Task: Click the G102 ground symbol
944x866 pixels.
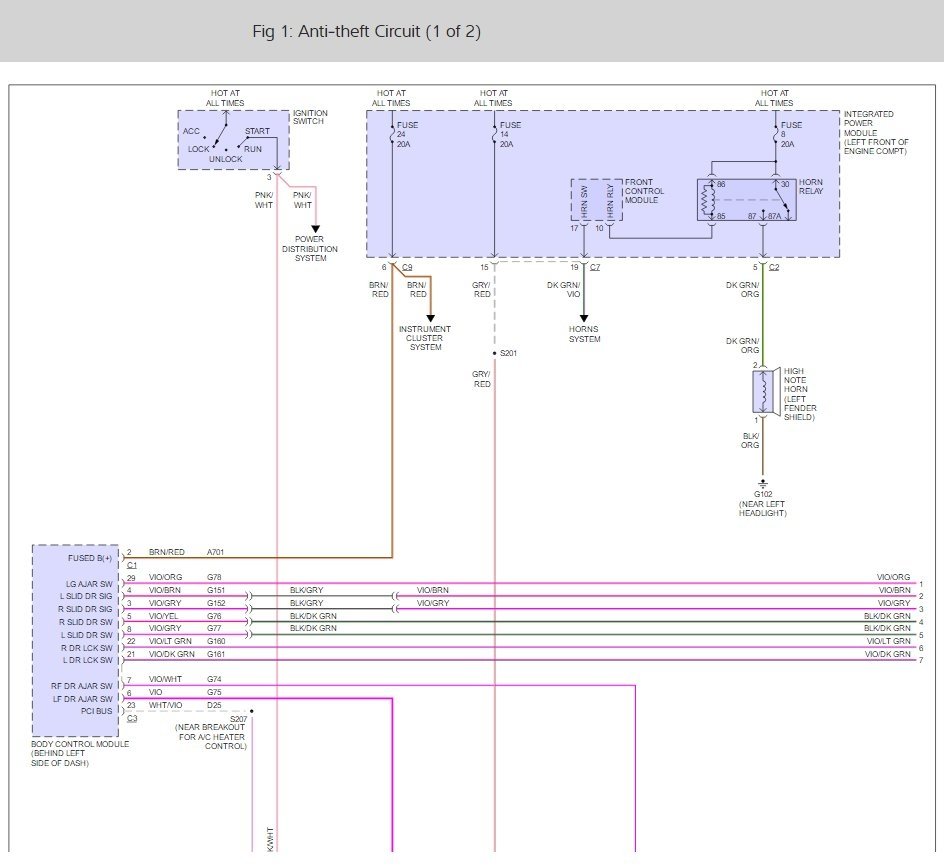Action: (x=763, y=480)
